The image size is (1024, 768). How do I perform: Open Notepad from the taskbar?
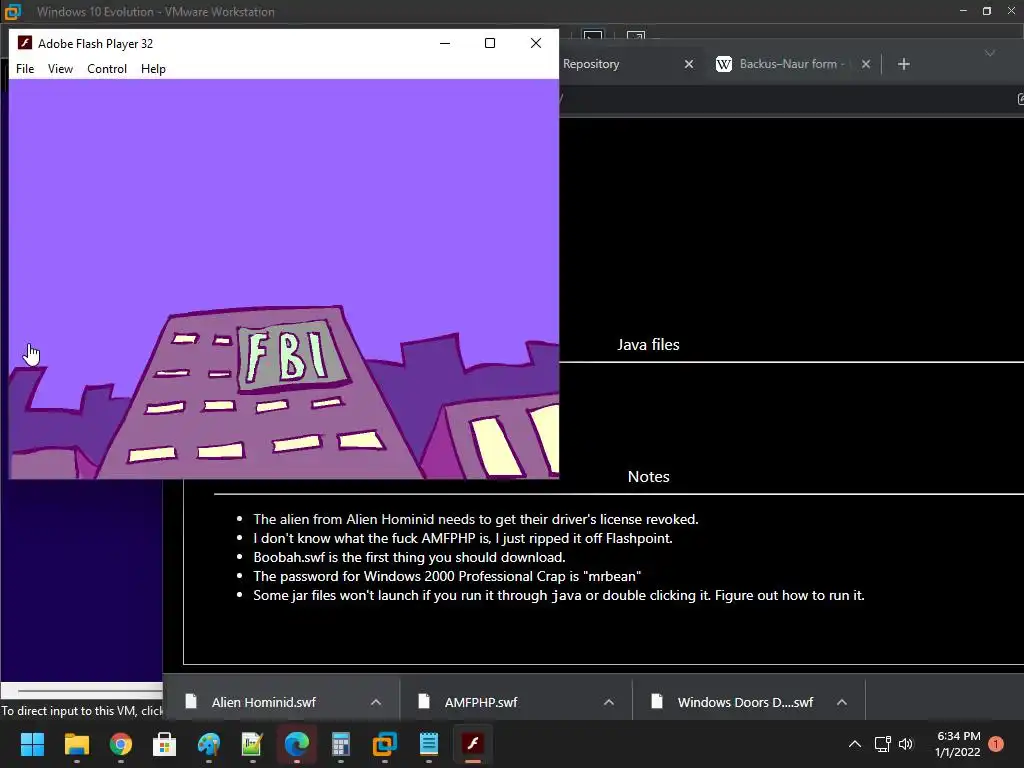click(x=428, y=744)
